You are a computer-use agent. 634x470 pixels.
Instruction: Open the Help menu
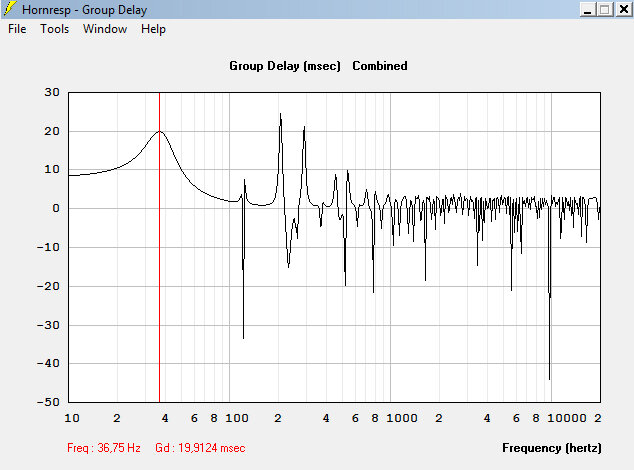[x=153, y=29]
